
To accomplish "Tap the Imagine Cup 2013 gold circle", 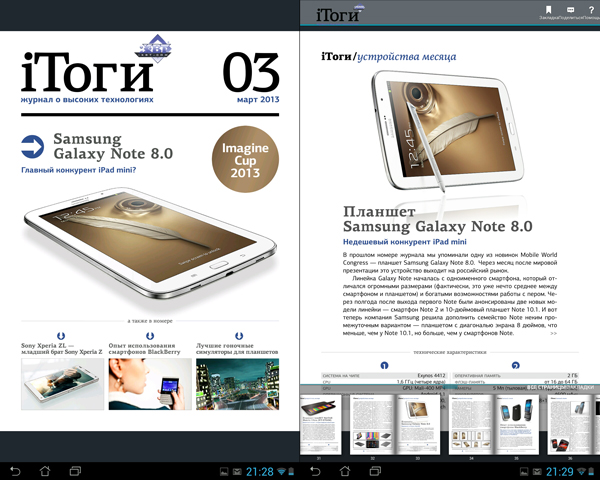I will (245, 159).
